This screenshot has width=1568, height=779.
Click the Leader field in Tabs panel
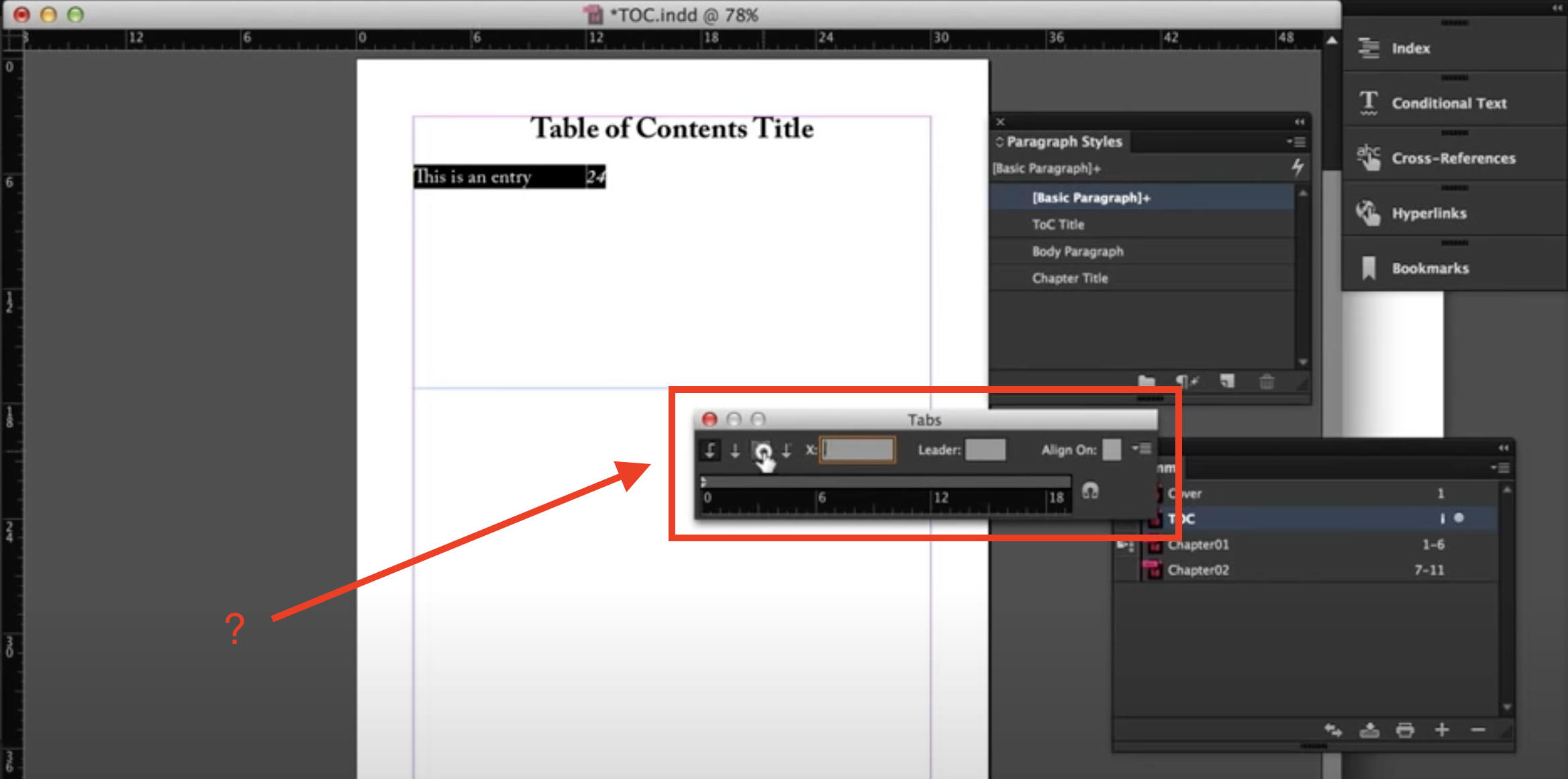(x=984, y=450)
